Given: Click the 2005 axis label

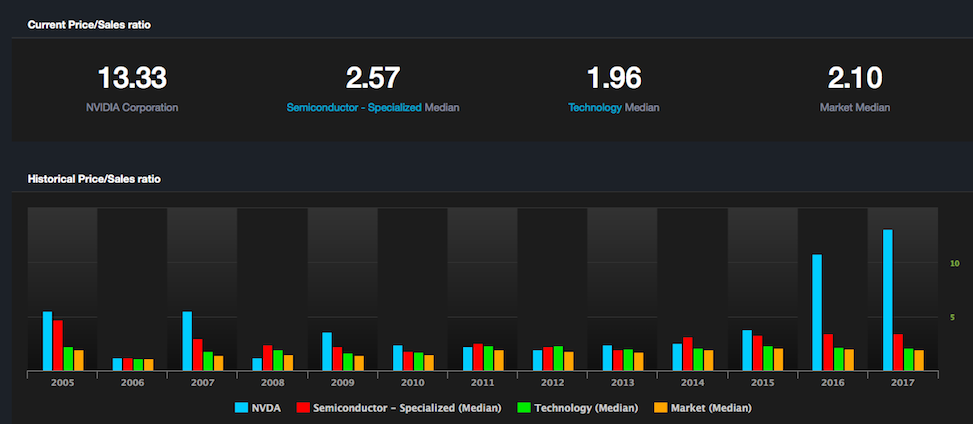Looking at the screenshot, I should [63, 383].
